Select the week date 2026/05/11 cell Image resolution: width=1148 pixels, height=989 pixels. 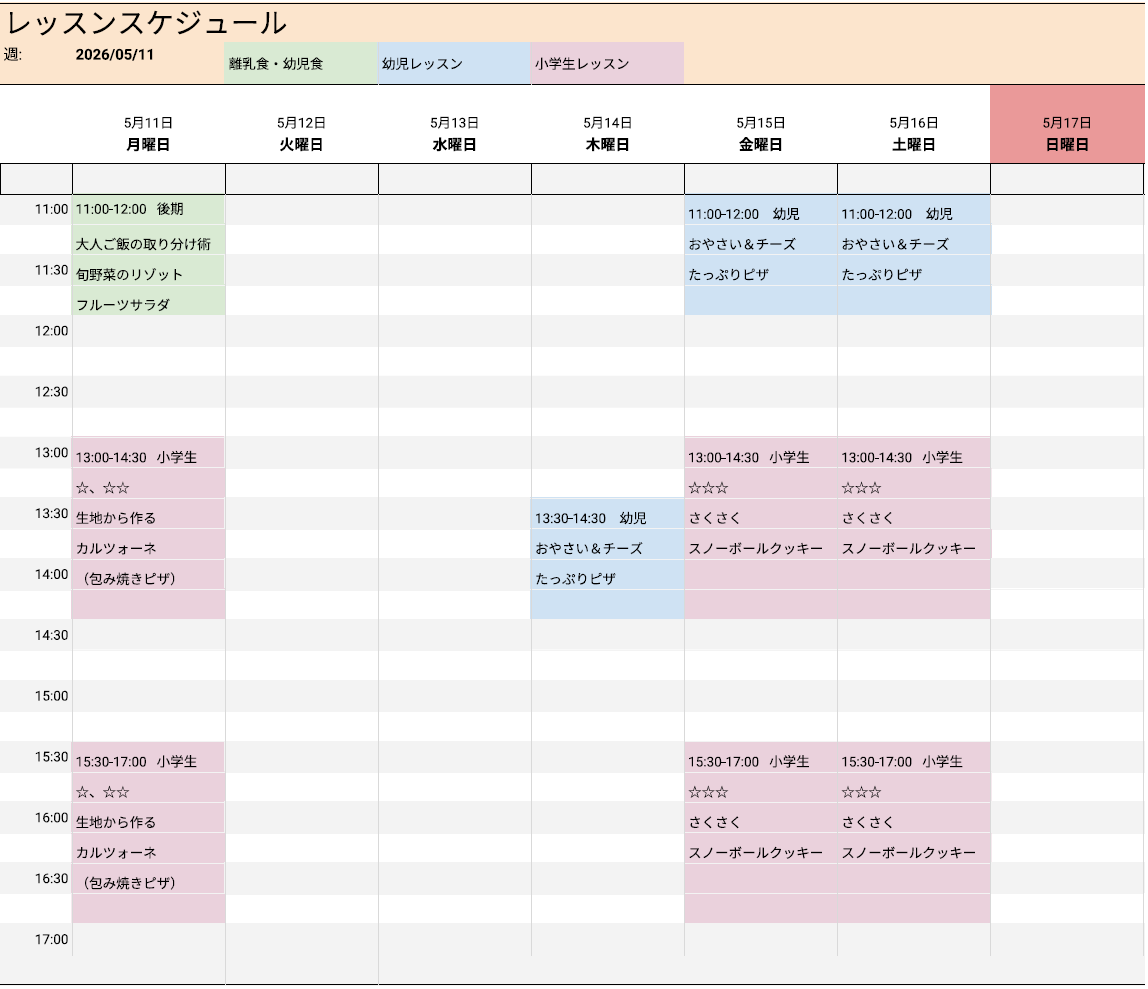(115, 55)
